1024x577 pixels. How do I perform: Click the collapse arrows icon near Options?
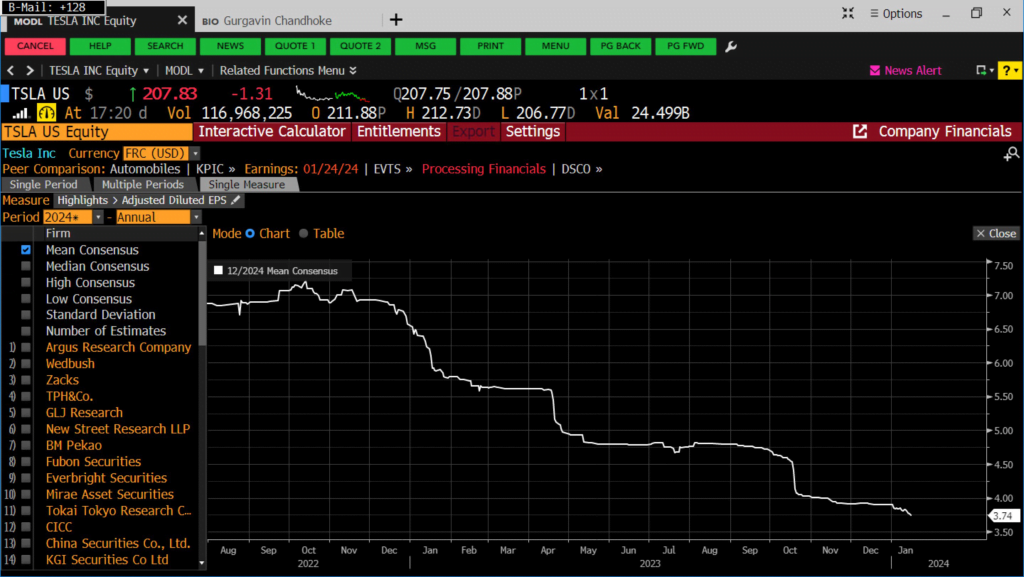pyautogui.click(x=848, y=13)
